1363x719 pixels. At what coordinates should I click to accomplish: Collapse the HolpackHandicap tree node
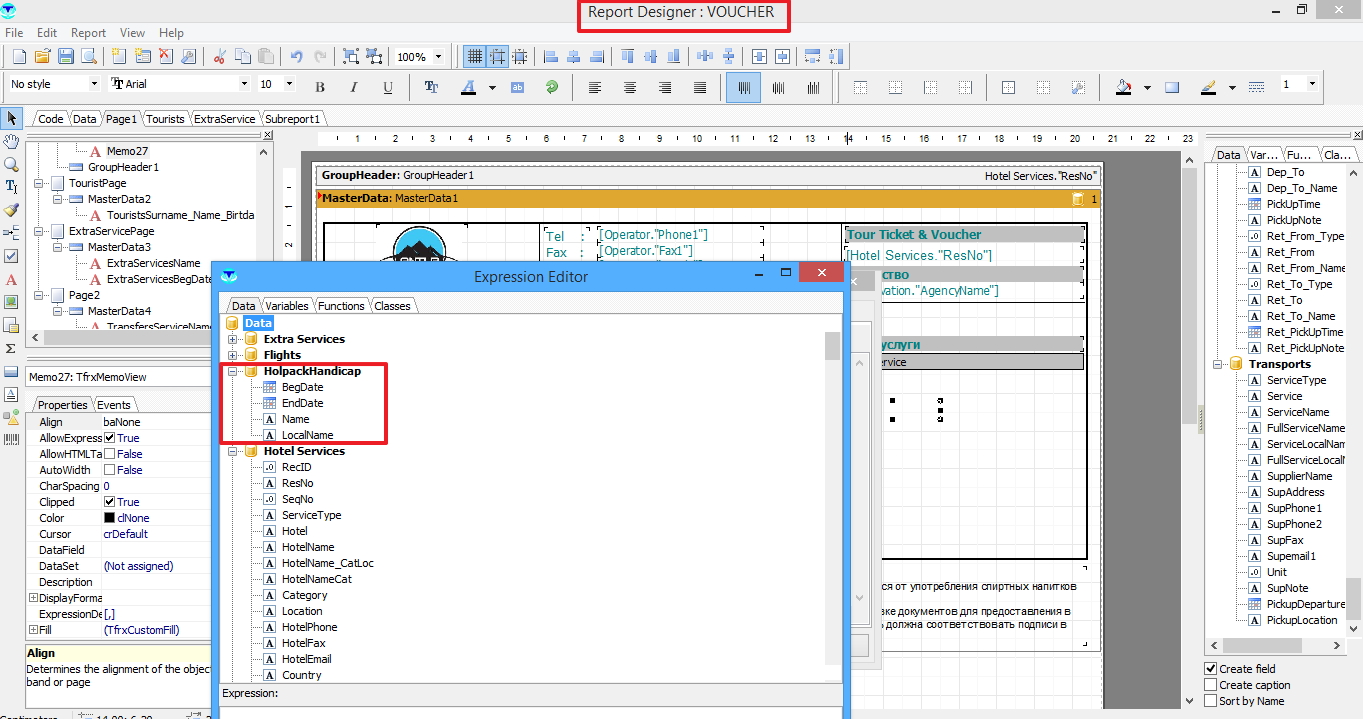pyautogui.click(x=233, y=371)
